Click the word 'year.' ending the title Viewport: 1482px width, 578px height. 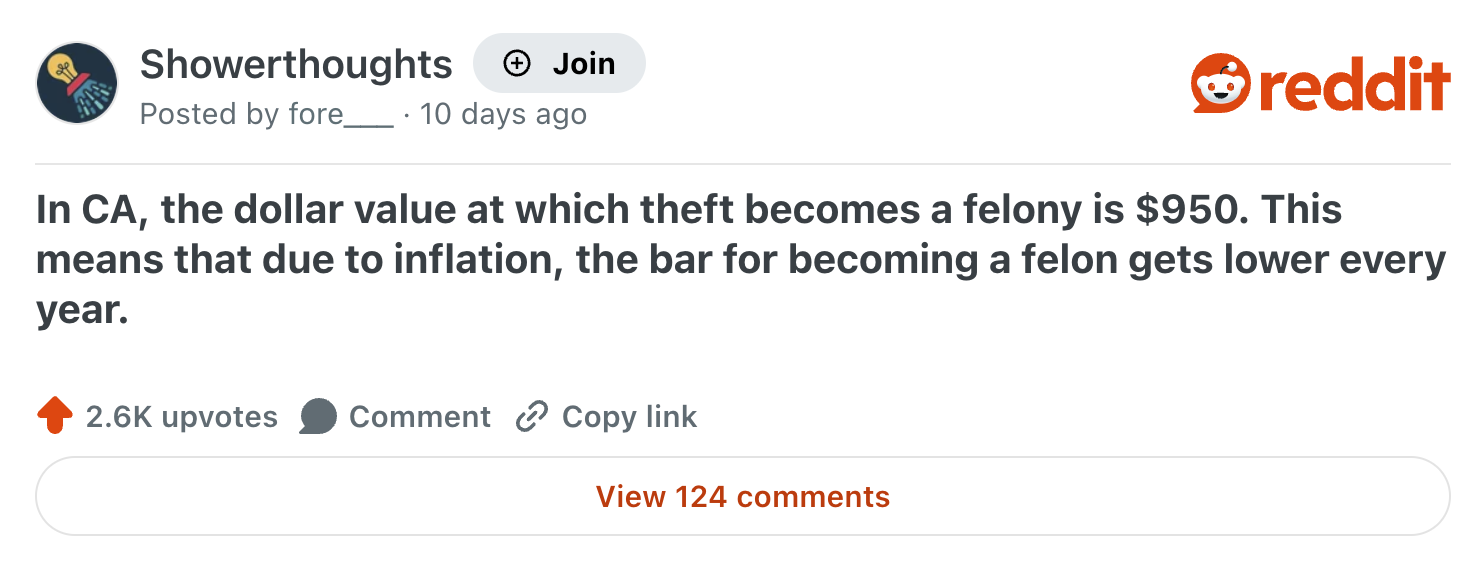[83, 311]
